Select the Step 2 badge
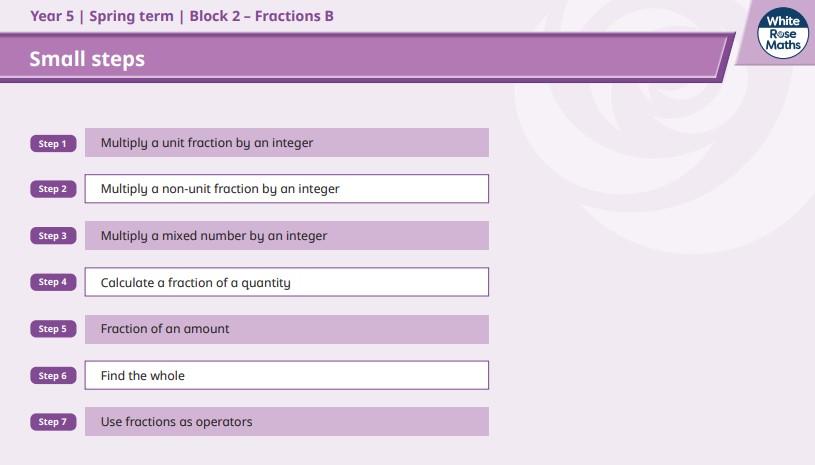 pyautogui.click(x=52, y=189)
